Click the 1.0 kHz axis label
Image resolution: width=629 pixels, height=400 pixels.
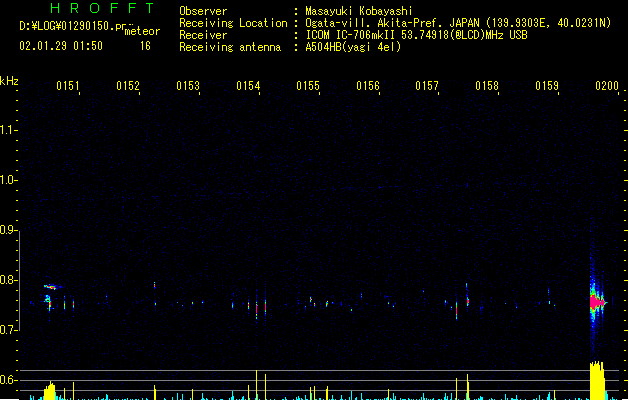coord(8,180)
